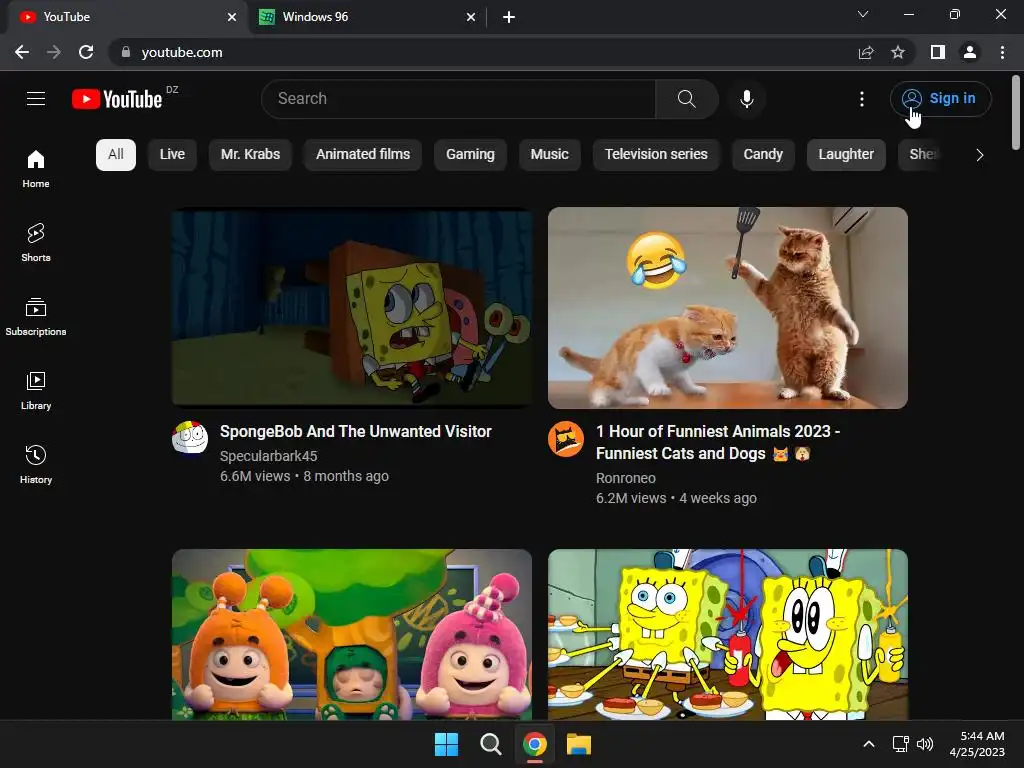Click the YouTube logo
Viewport: 1024px width, 768px height.
point(117,99)
